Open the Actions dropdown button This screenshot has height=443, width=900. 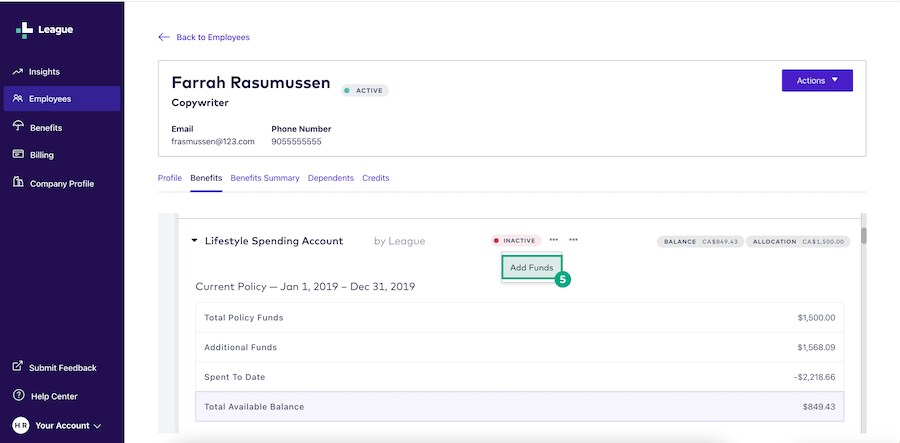[817, 80]
